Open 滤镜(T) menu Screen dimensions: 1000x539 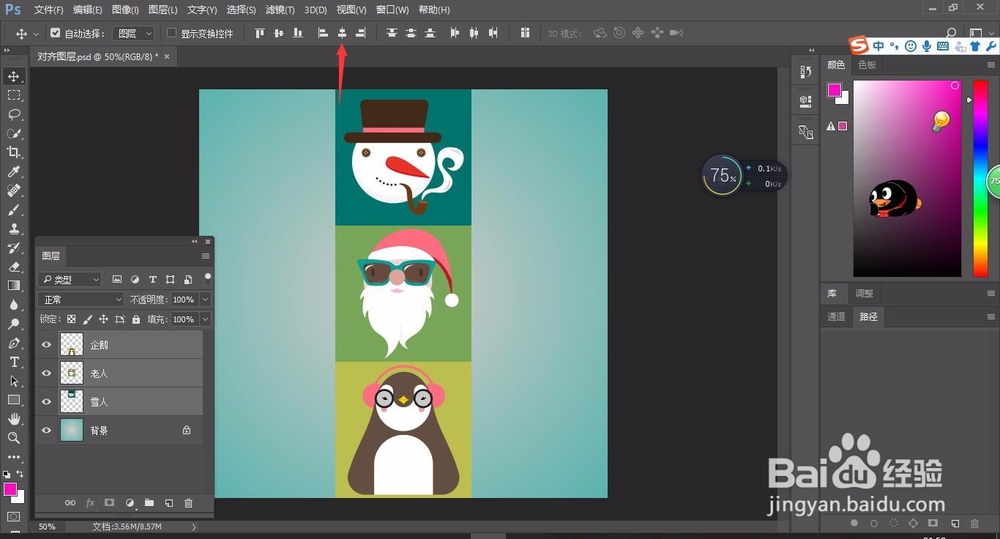point(280,10)
